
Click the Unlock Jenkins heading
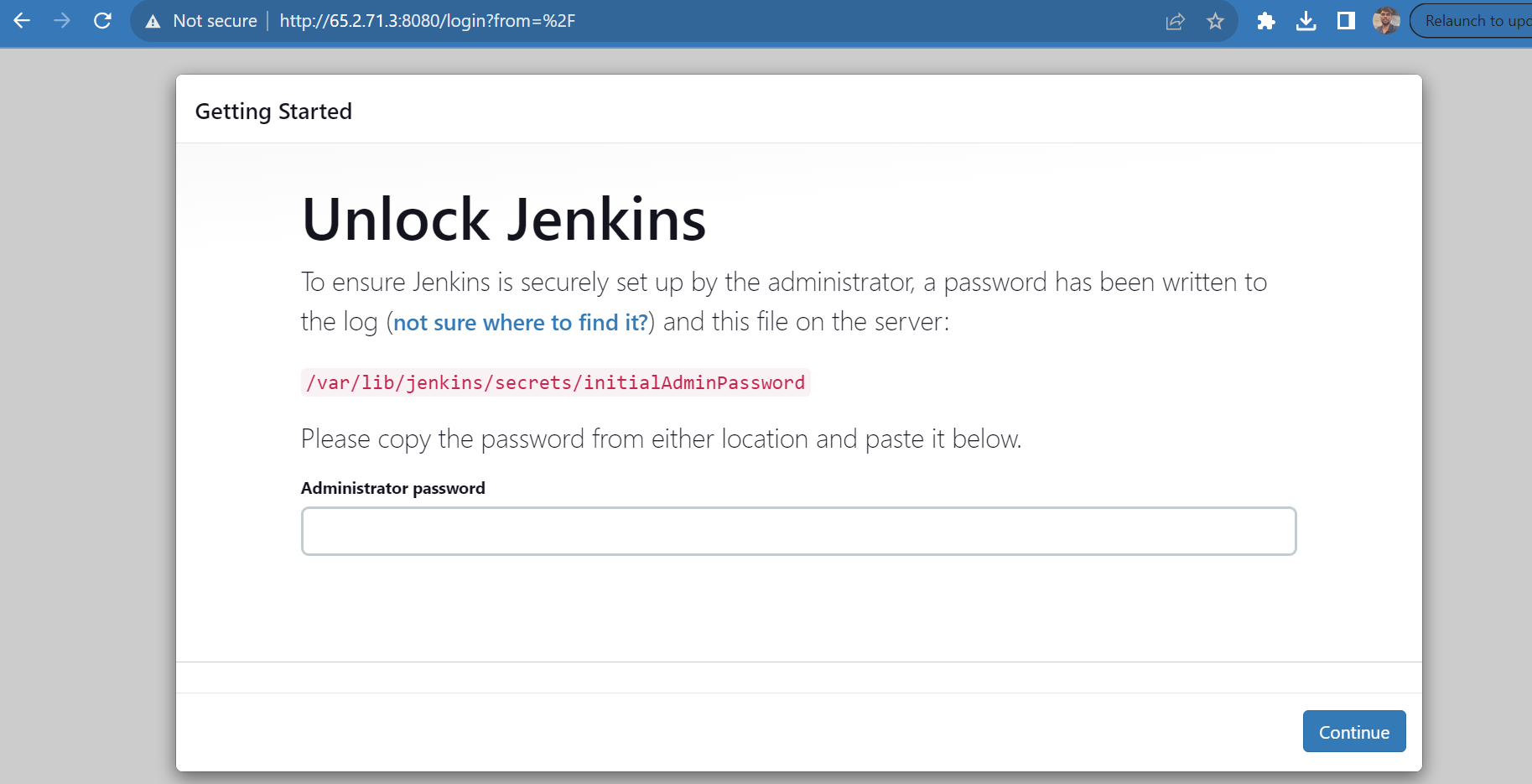503,220
